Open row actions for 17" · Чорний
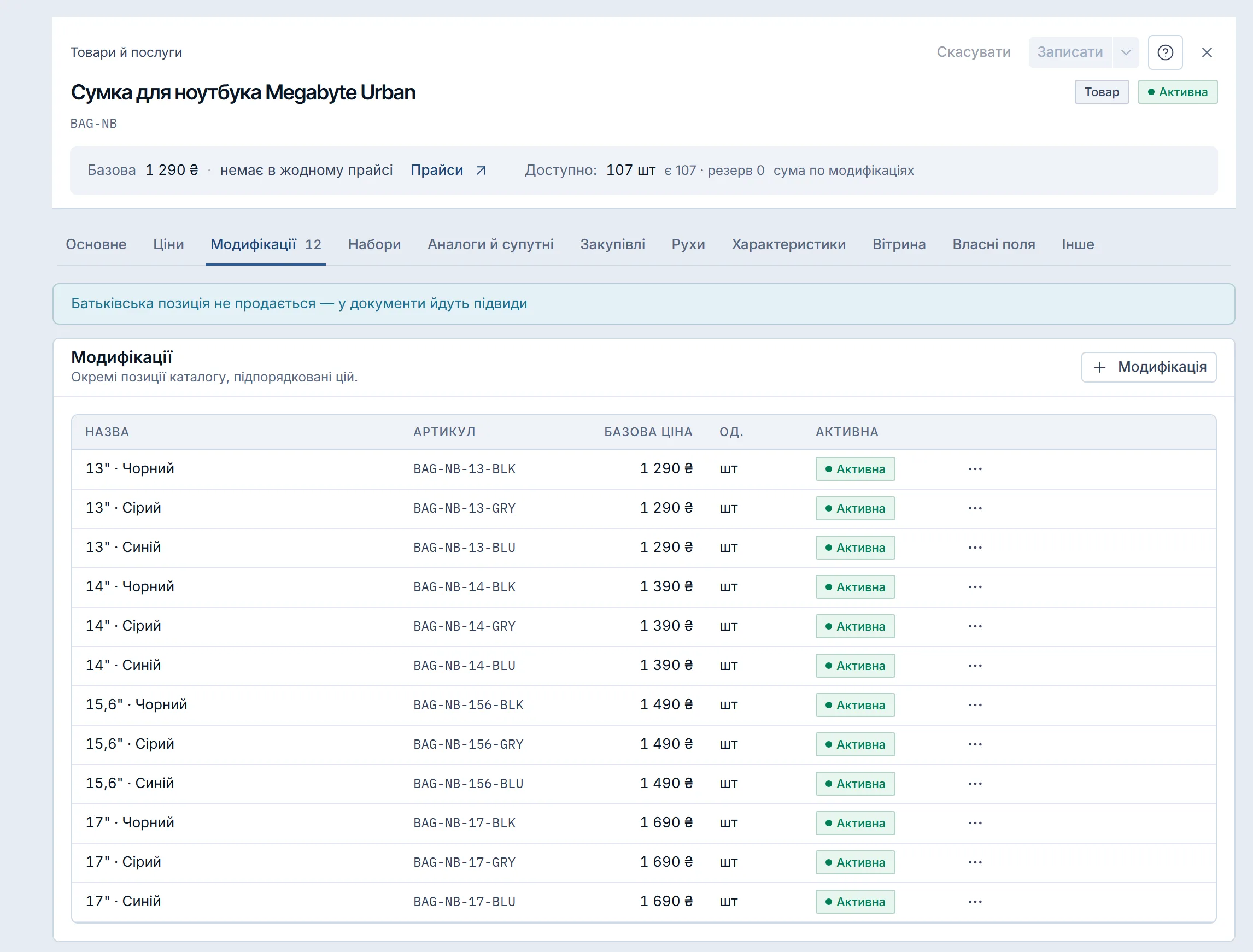The height and width of the screenshot is (952, 1253). pyautogui.click(x=975, y=823)
